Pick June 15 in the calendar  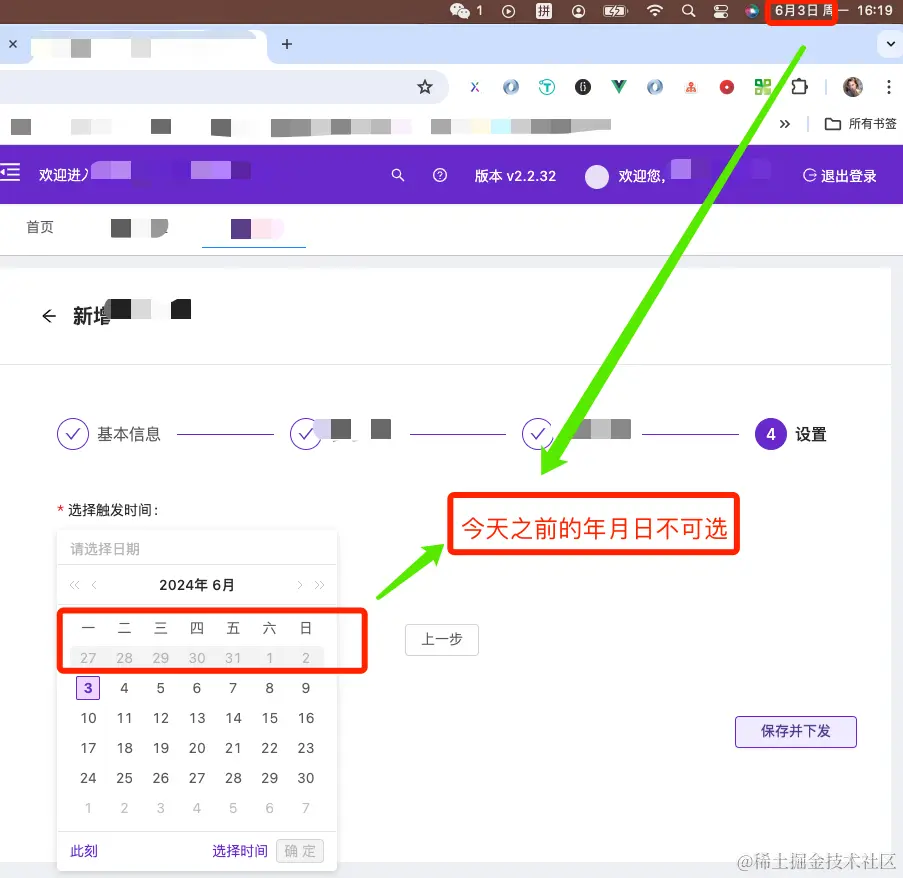tap(270, 718)
